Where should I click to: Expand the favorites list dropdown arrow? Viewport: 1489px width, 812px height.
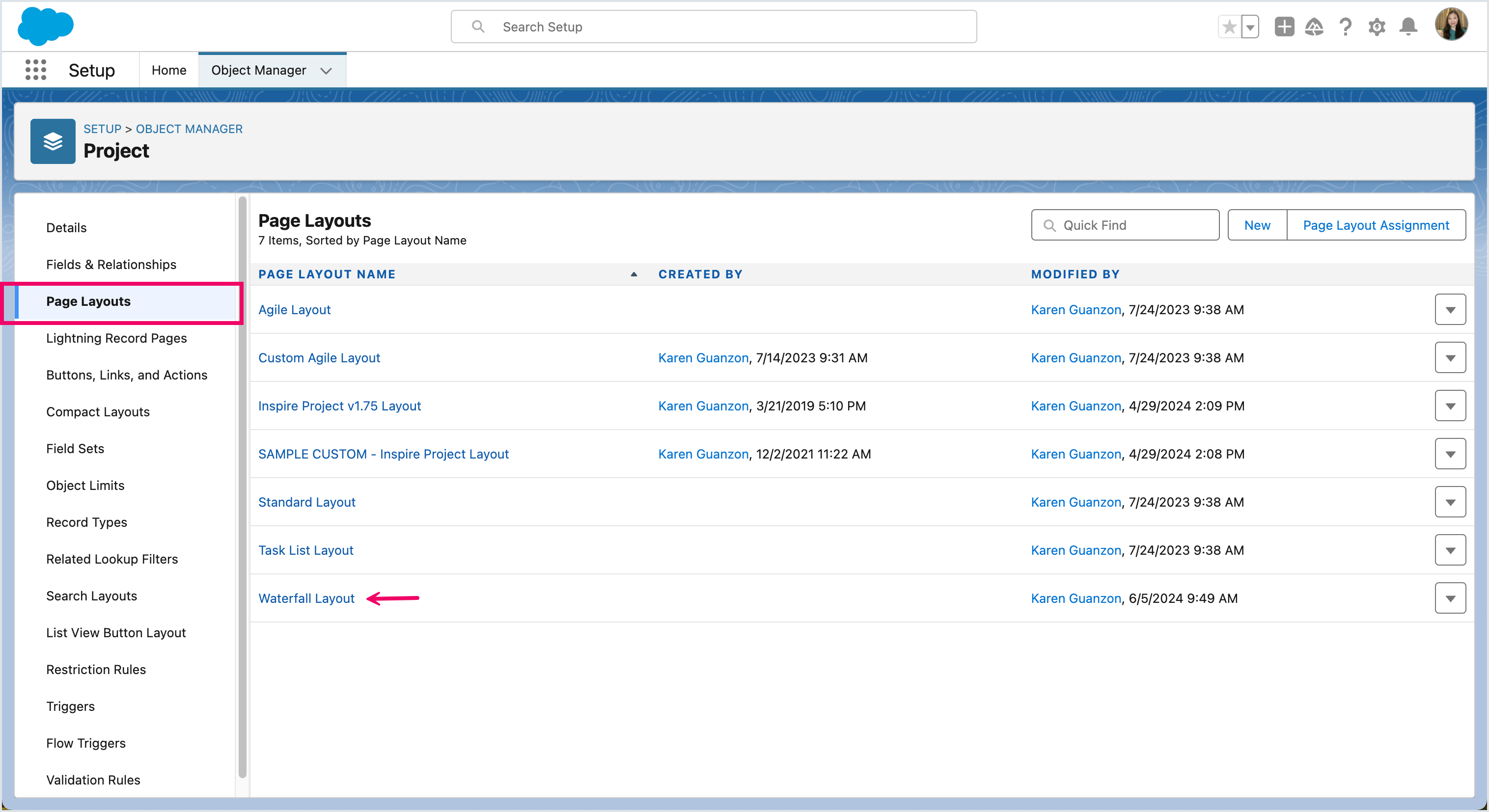pyautogui.click(x=1250, y=27)
